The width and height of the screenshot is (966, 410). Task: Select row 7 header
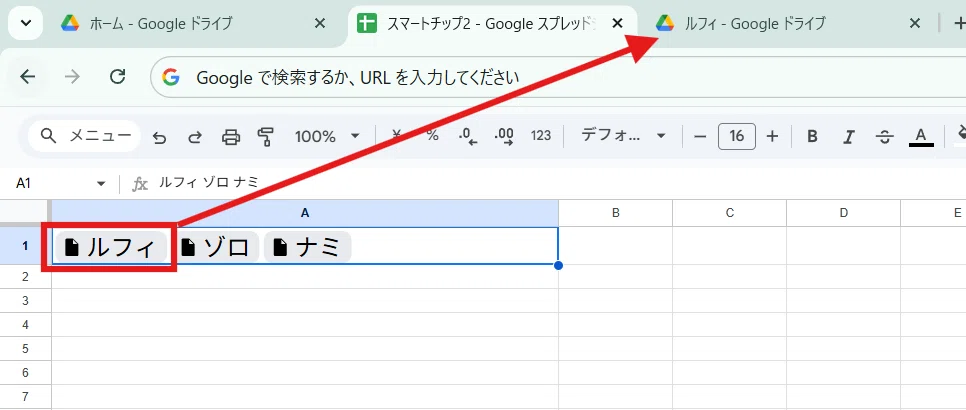(x=25, y=396)
